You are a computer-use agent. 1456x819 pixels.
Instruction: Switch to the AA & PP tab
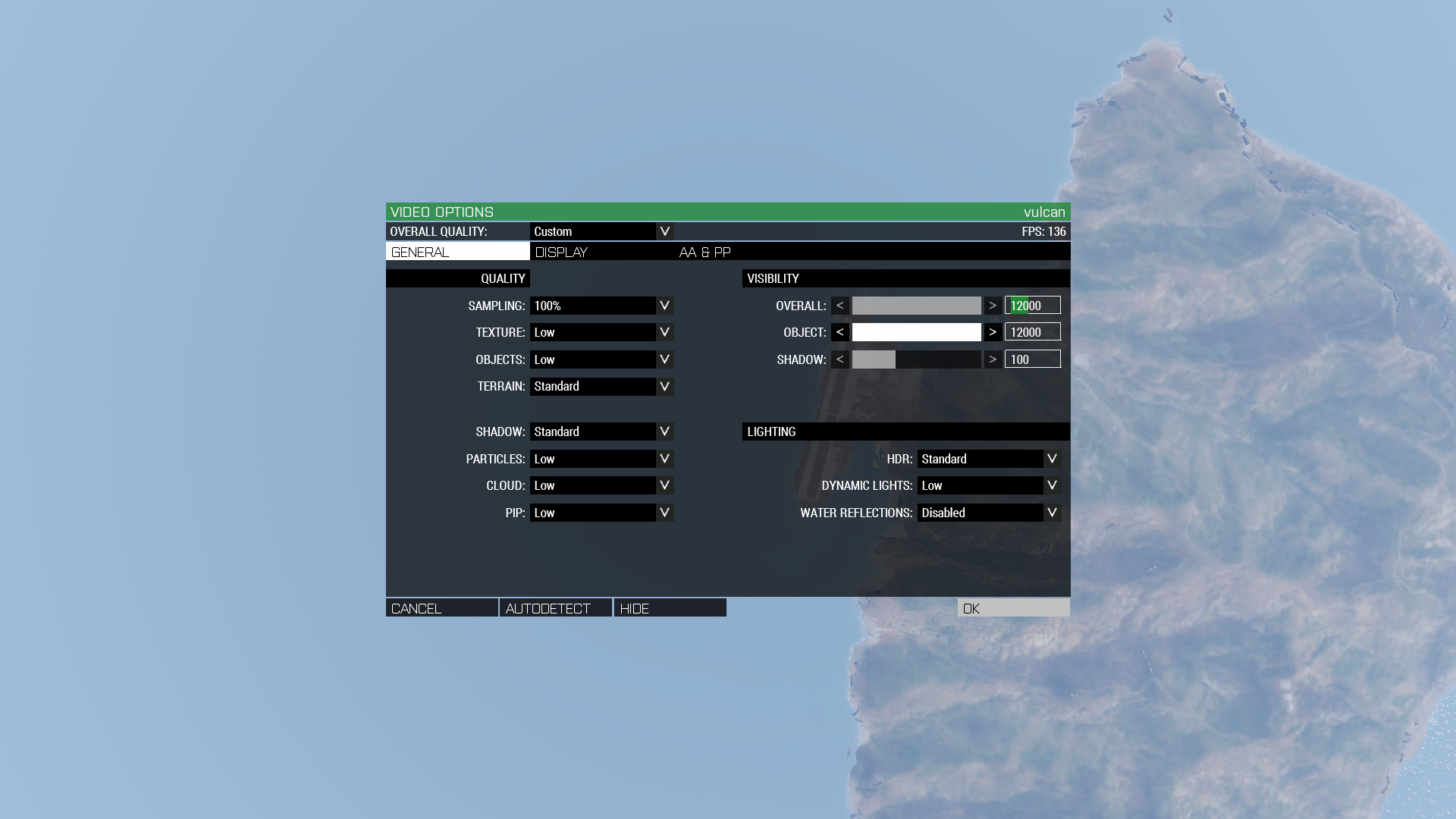tap(704, 252)
